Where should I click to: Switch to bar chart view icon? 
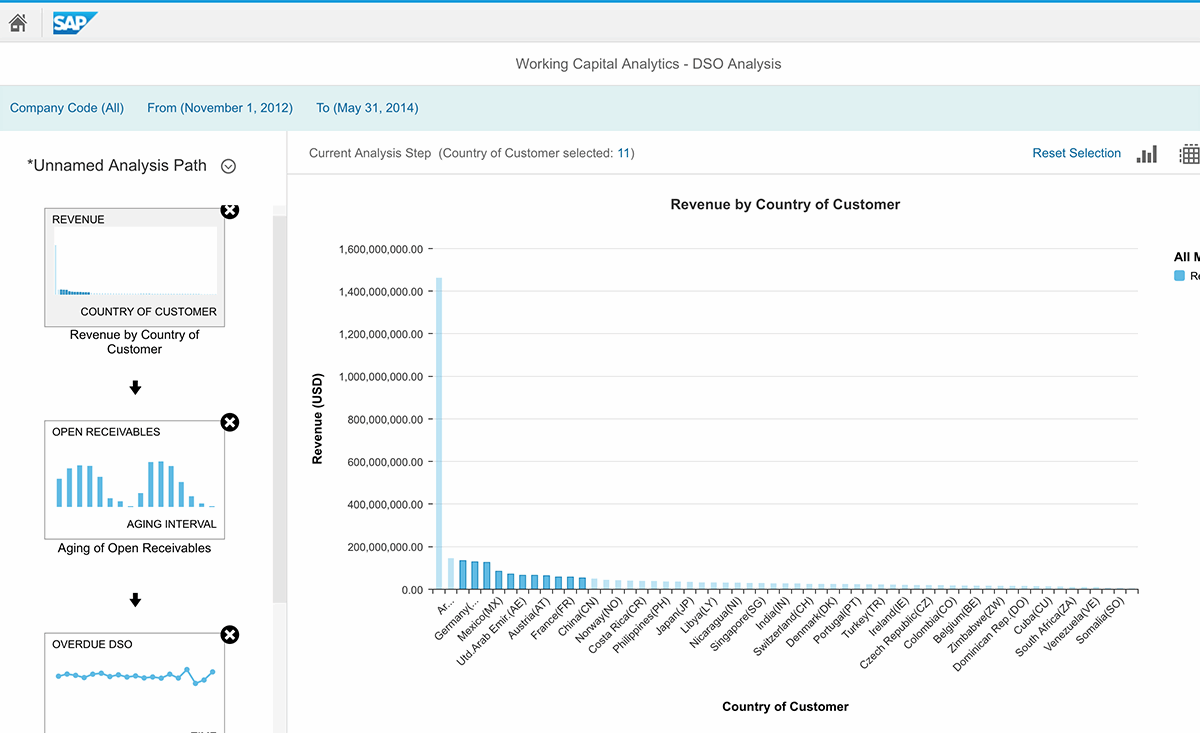[1147, 154]
